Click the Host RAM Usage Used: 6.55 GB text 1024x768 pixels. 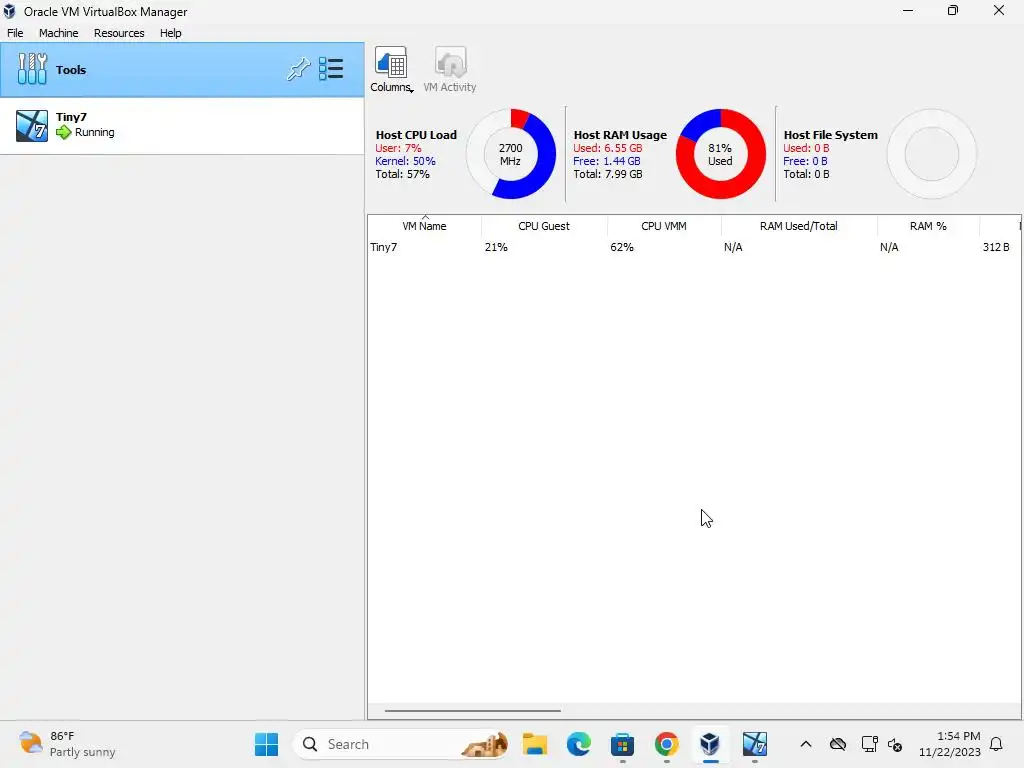point(608,148)
